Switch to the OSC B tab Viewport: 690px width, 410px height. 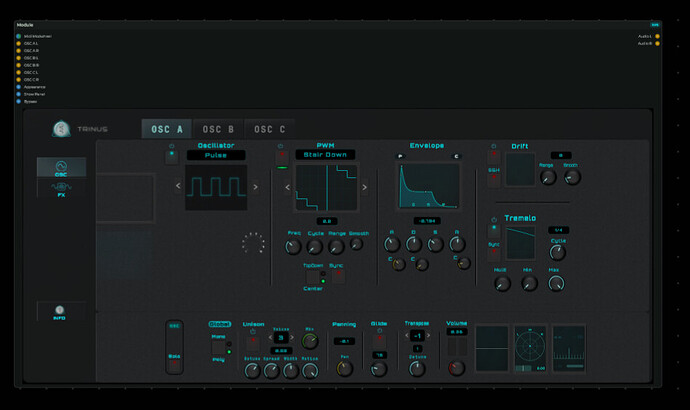point(218,129)
